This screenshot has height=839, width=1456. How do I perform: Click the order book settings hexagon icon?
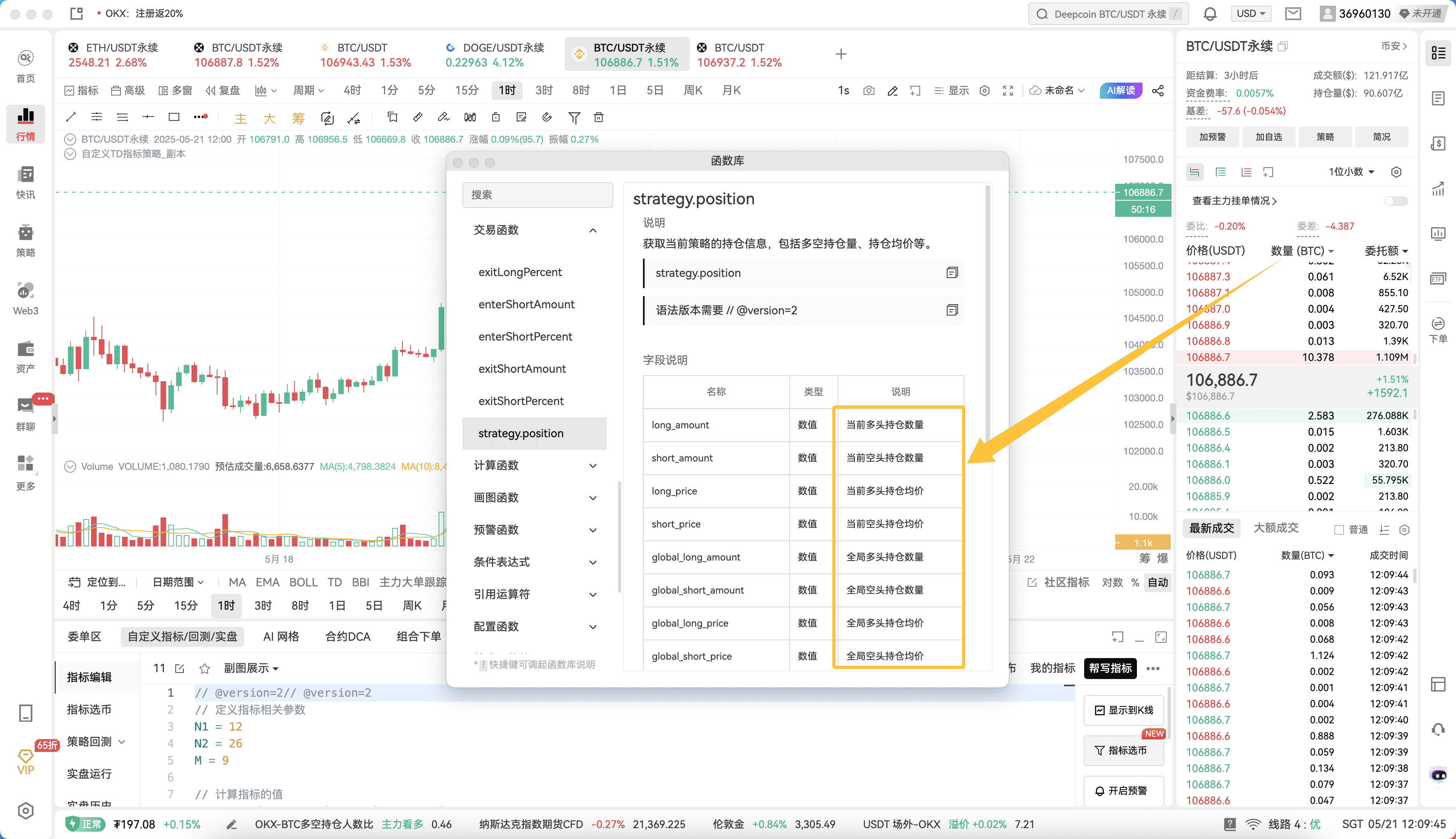[x=1396, y=172]
